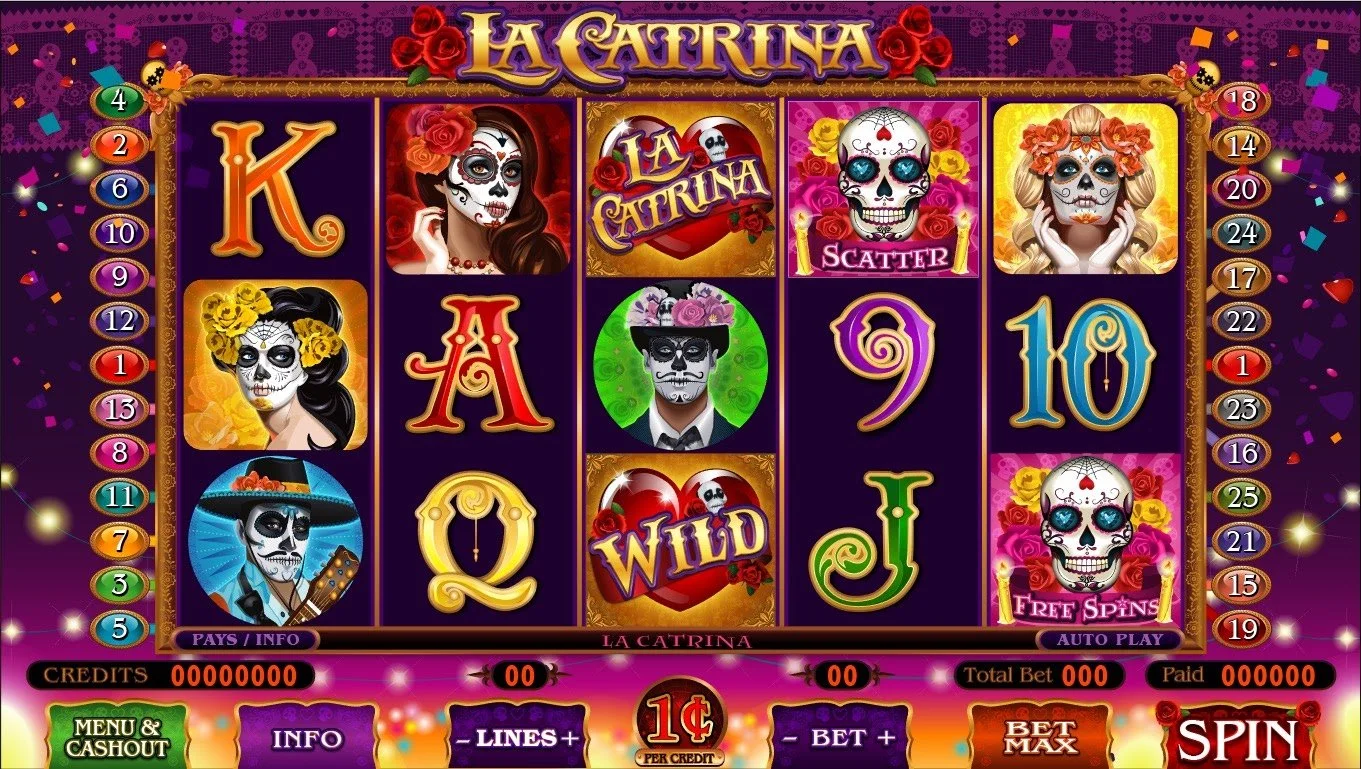This screenshot has width=1361, height=769.
Task: Click the WILD heart symbol
Action: [x=680, y=540]
